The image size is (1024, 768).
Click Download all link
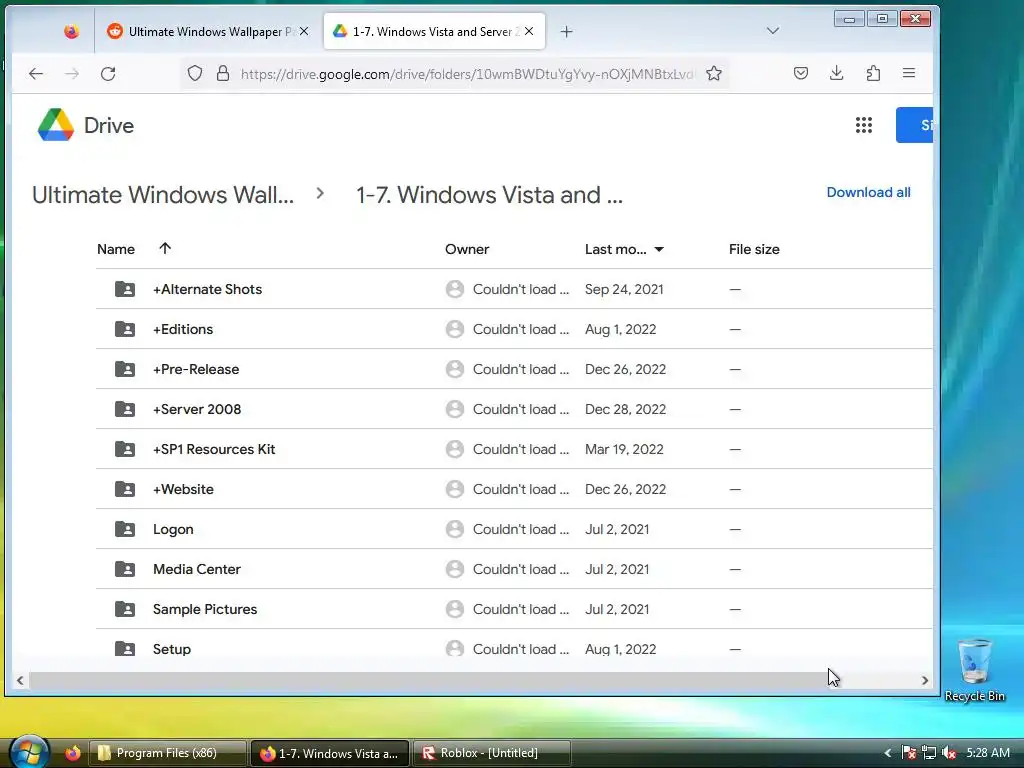click(868, 192)
